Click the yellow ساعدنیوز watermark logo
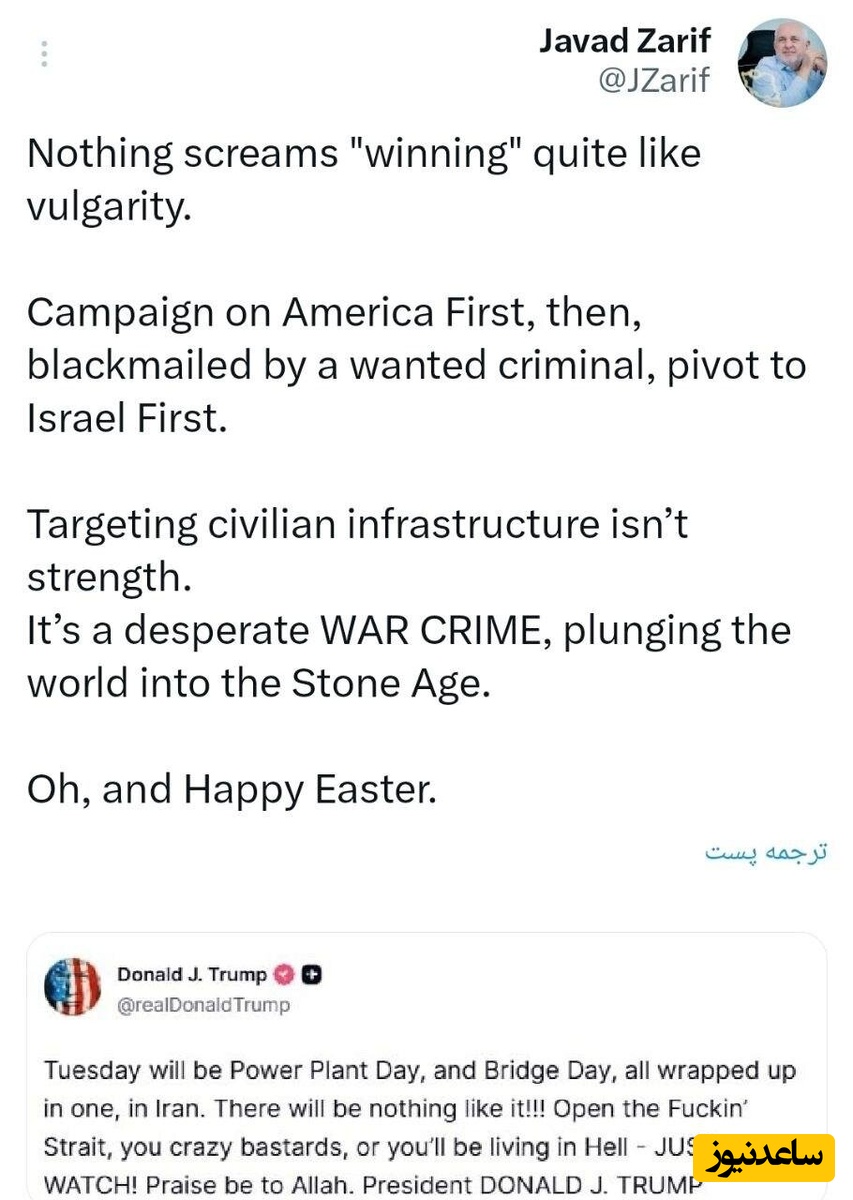 point(763,1158)
